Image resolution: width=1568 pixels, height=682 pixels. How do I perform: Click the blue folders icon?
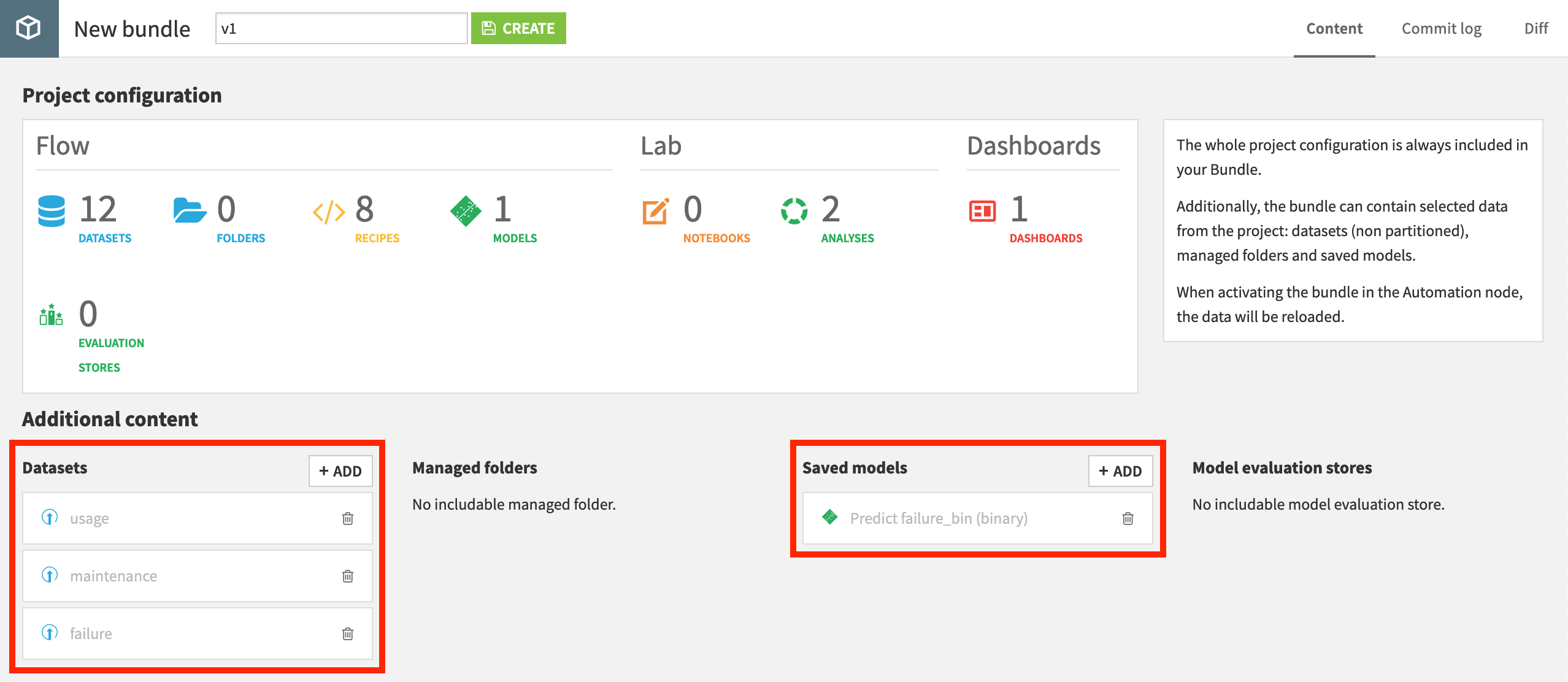190,211
